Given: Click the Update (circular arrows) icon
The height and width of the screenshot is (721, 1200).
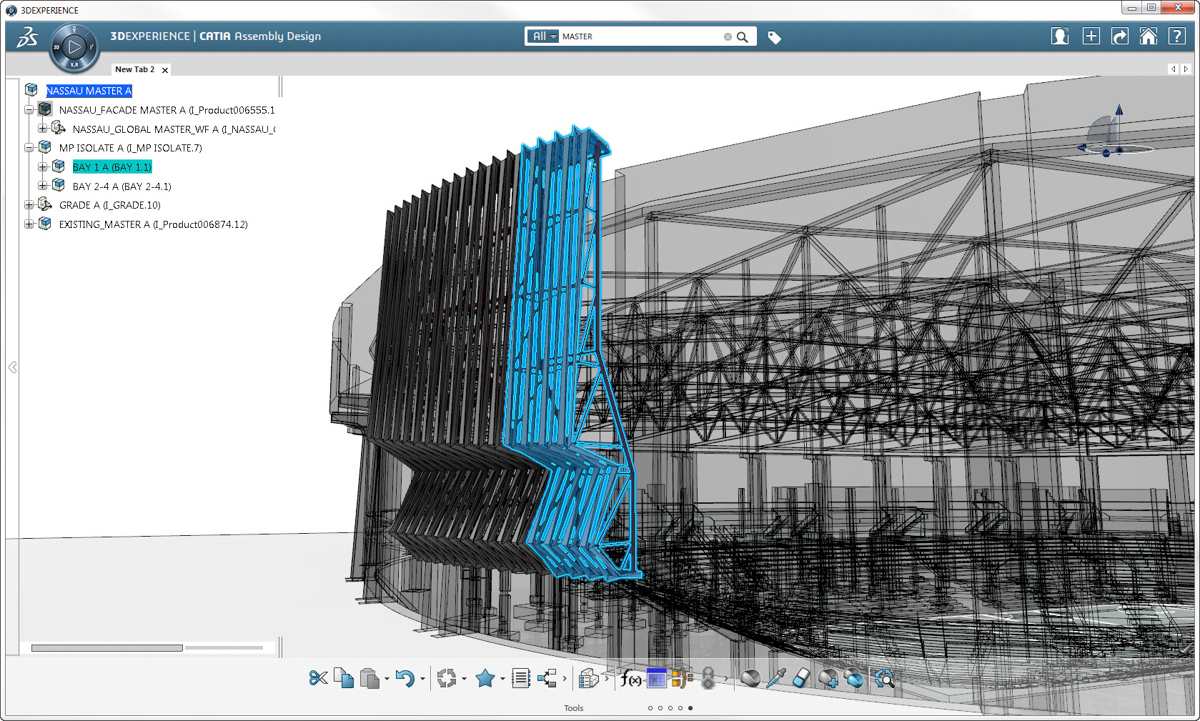Looking at the screenshot, I should pyautogui.click(x=447, y=679).
